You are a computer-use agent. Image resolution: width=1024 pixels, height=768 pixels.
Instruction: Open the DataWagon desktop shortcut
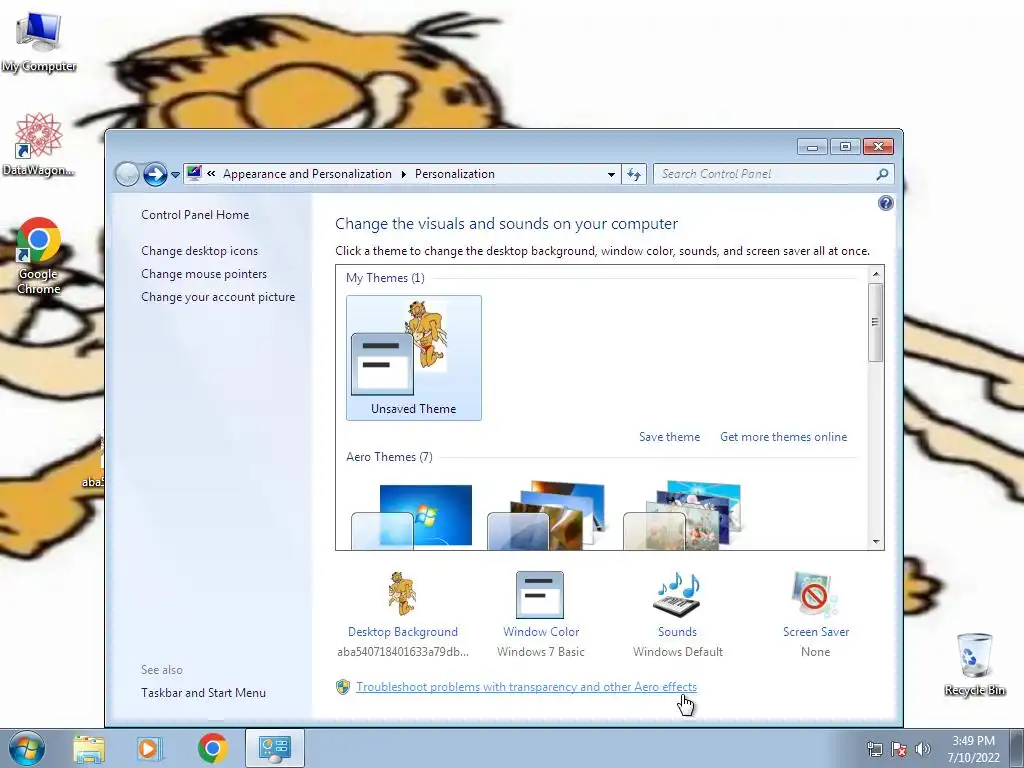[x=38, y=144]
